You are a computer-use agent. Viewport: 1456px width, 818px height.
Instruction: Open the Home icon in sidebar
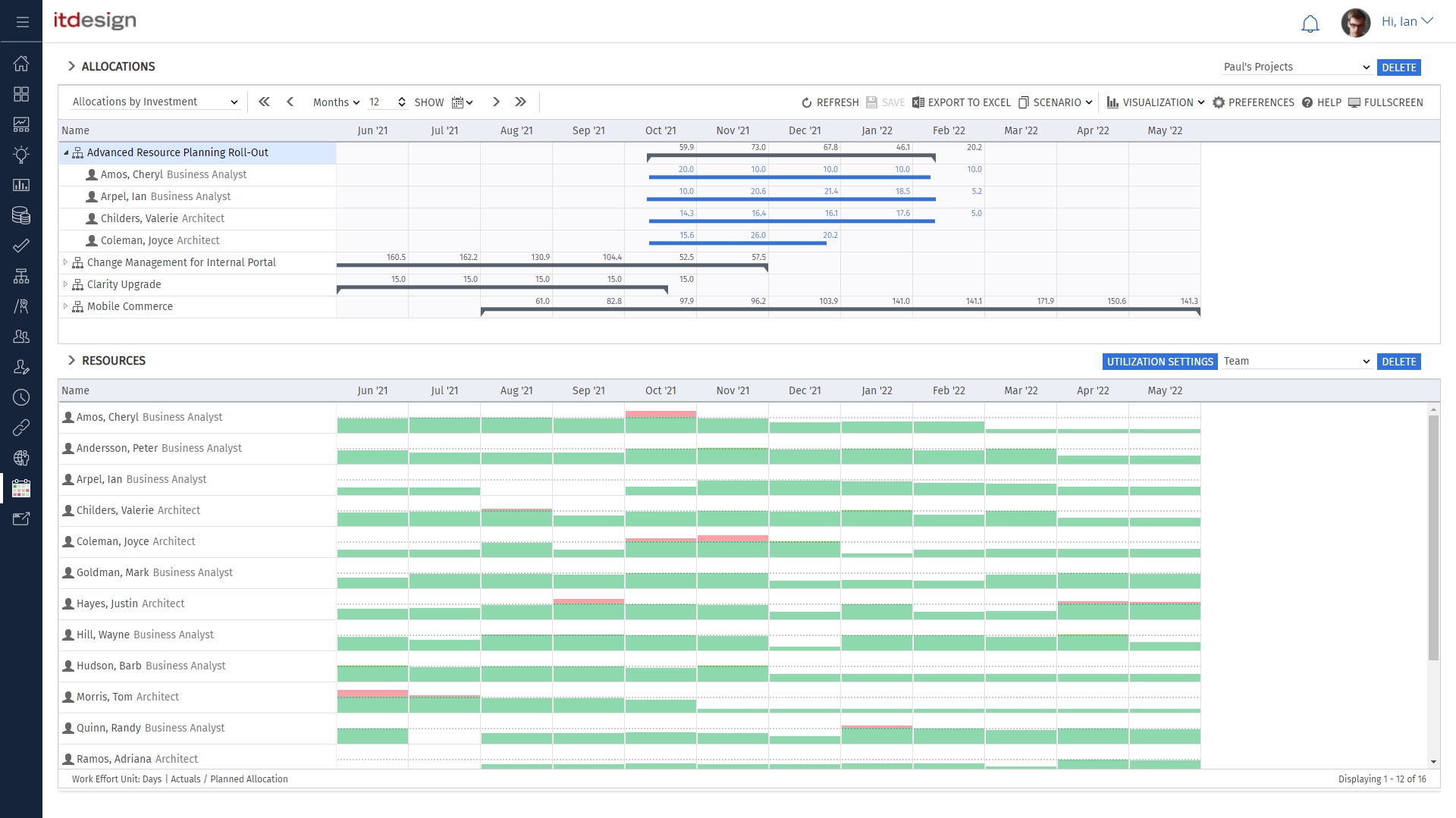[x=21, y=64]
